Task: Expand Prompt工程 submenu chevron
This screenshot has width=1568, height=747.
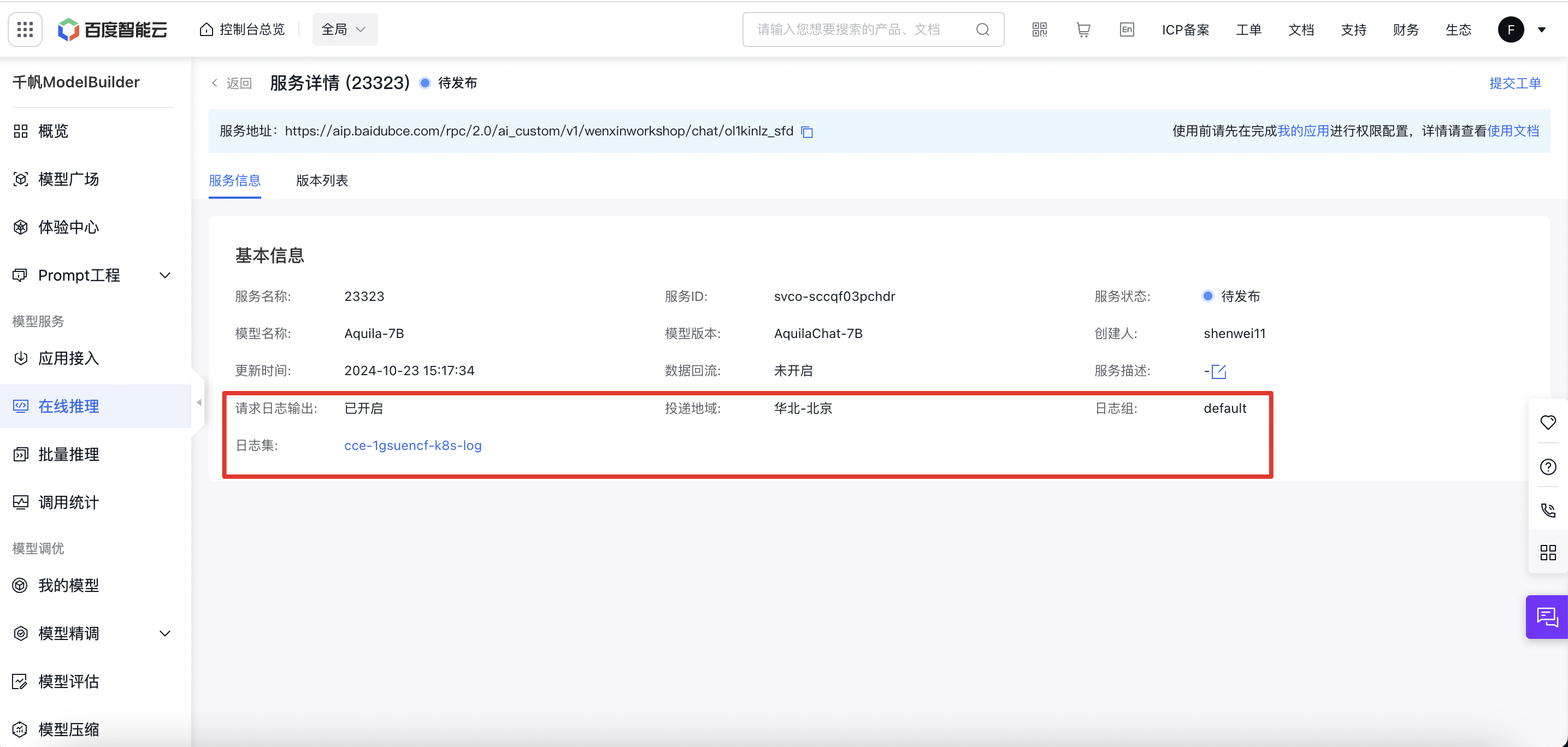Action: tap(164, 275)
